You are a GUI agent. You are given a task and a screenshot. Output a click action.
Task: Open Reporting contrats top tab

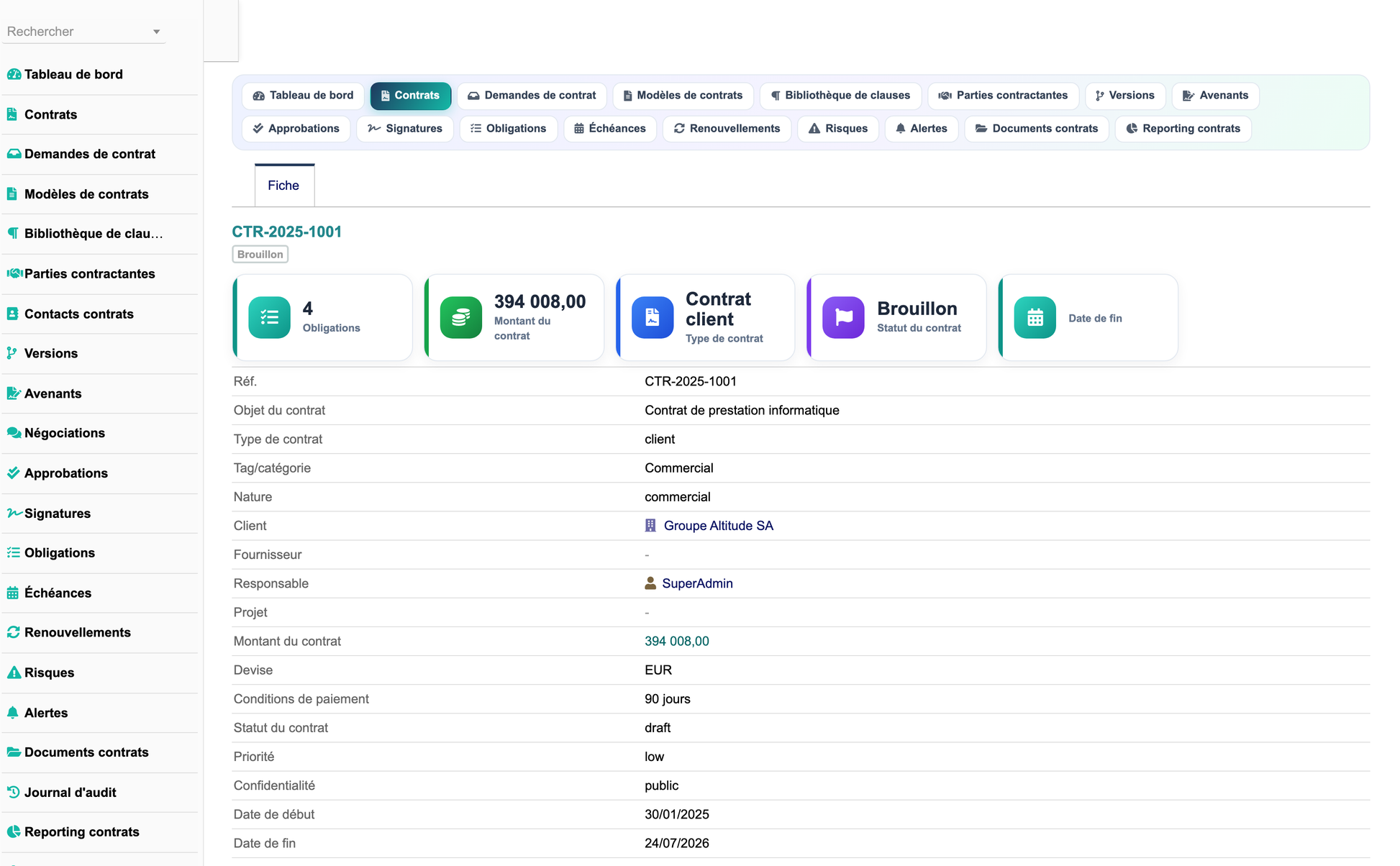(1183, 129)
